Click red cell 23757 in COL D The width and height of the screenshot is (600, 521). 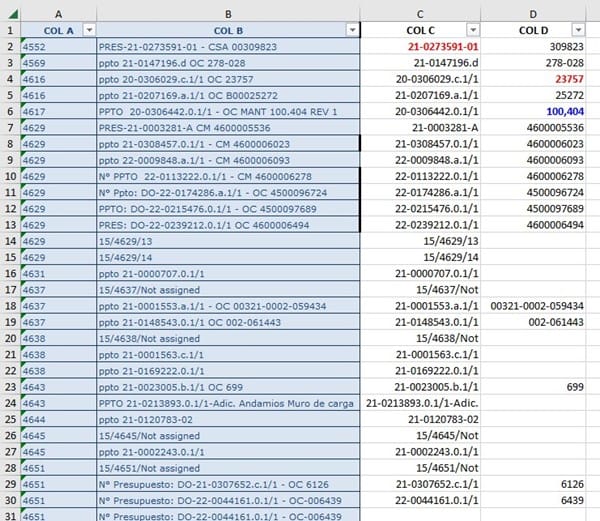pyautogui.click(x=533, y=79)
